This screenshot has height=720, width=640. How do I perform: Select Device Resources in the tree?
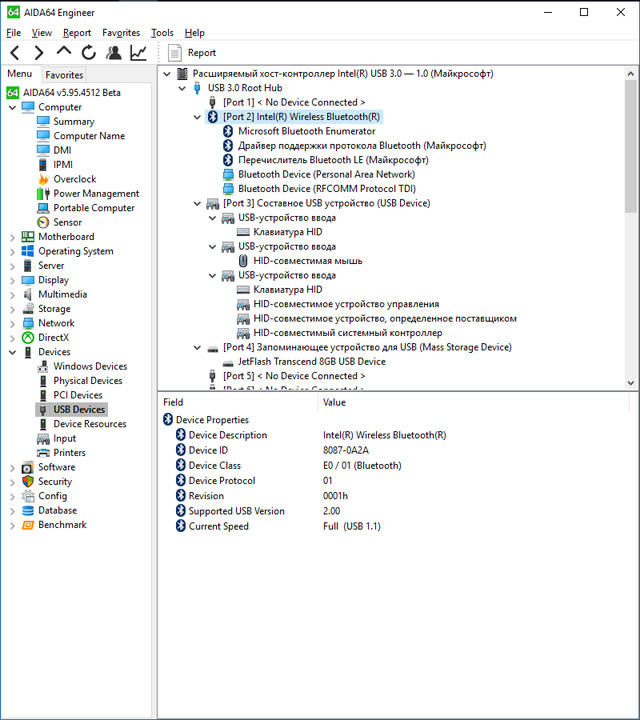click(90, 424)
